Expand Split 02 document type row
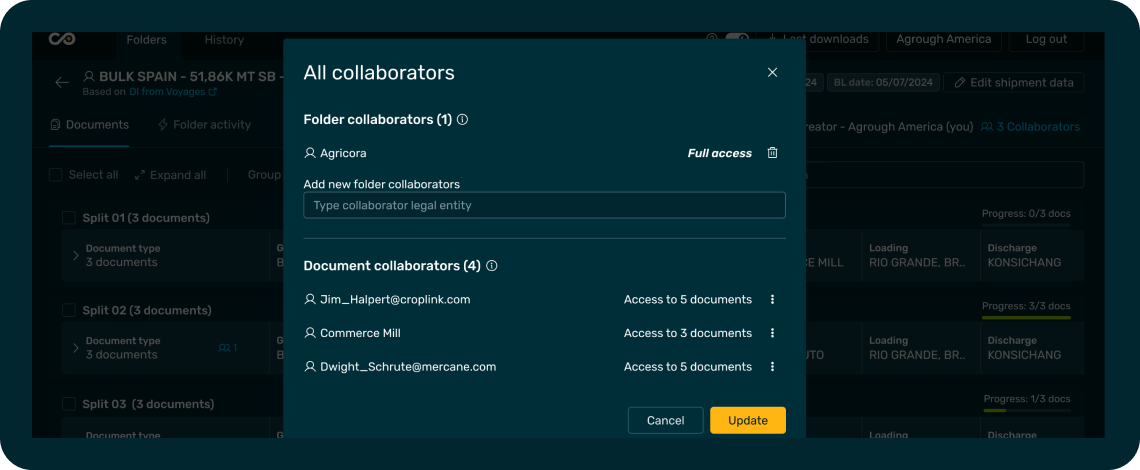This screenshot has height=470, width=1140. click(76, 348)
